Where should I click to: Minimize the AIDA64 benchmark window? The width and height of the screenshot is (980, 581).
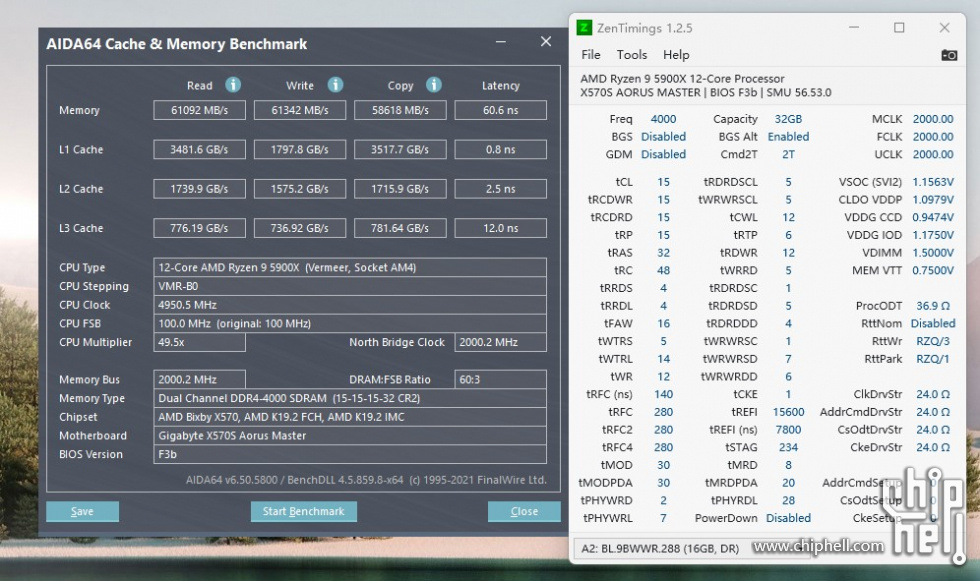click(x=501, y=42)
